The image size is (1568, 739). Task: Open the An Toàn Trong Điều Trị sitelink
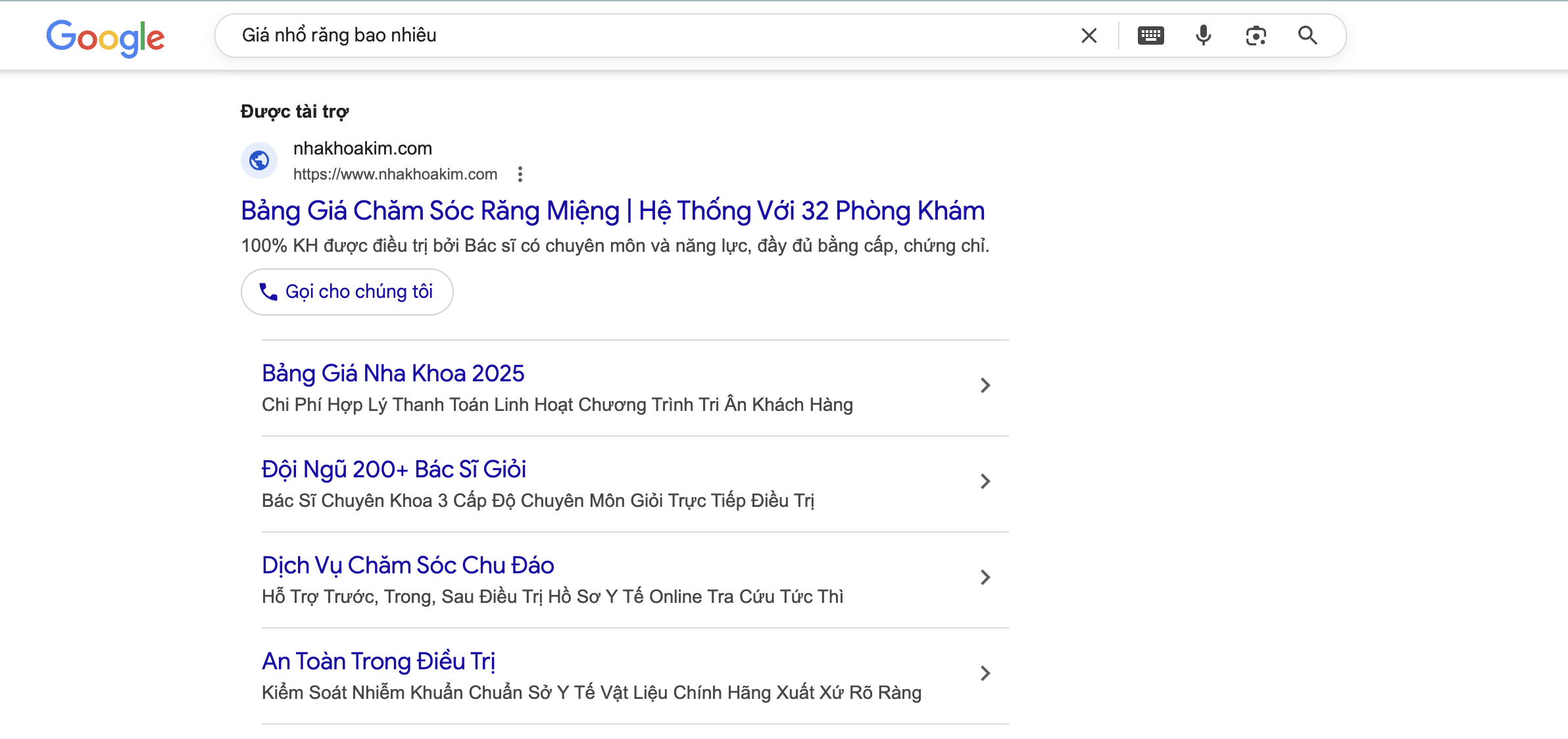click(x=379, y=661)
